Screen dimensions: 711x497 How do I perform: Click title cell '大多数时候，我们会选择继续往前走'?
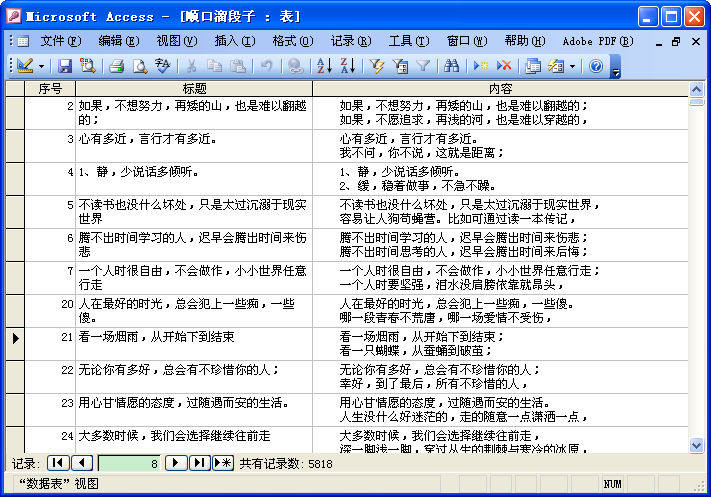pos(194,439)
